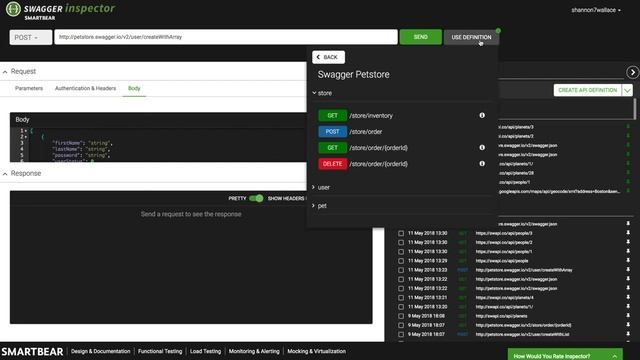The width and height of the screenshot is (640, 360).
Task: Pin the 13:23 createWithArray history request
Action: pos(628,269)
